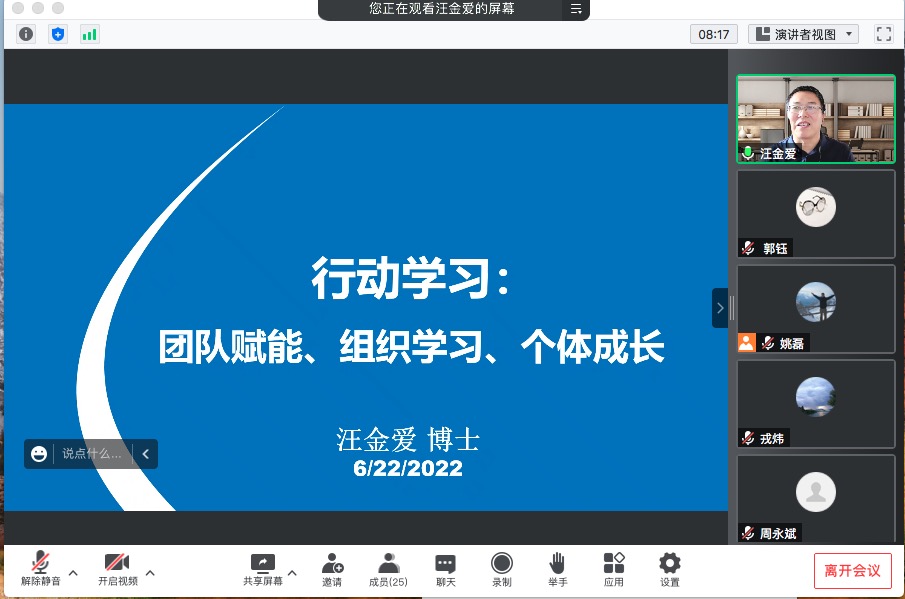The height and width of the screenshot is (599, 905).
Task: Turn on camera with 开启视频
Action: (117, 568)
